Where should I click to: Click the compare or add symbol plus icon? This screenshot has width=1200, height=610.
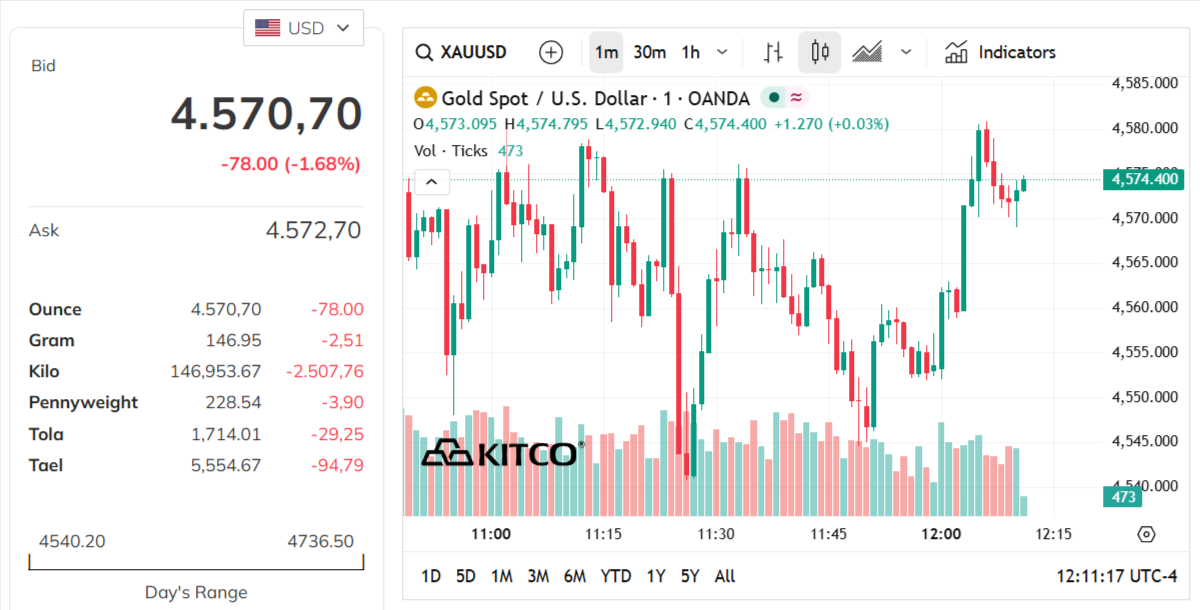551,52
